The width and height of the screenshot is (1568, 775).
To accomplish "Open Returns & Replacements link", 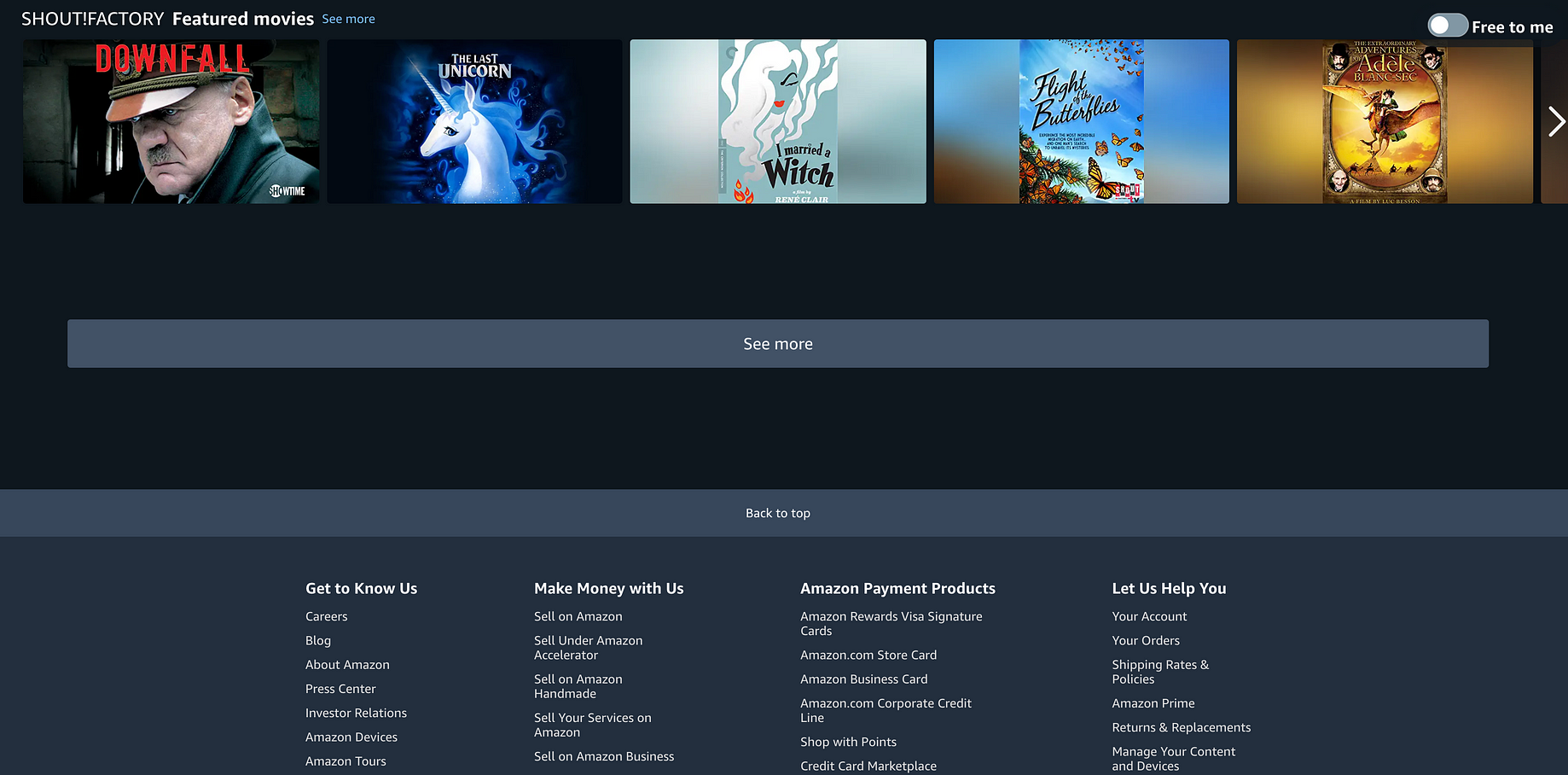I will click(x=1182, y=727).
